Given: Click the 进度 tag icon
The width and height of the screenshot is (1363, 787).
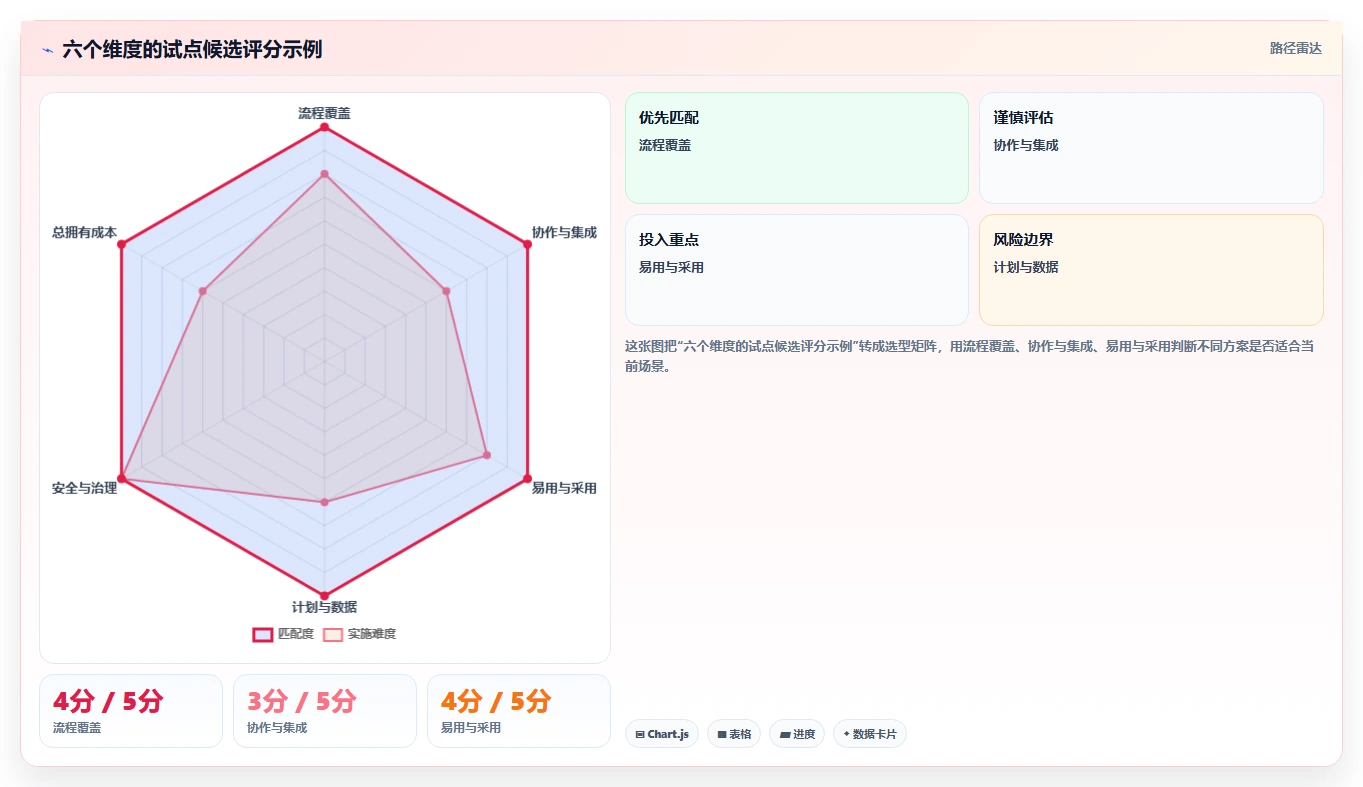Looking at the screenshot, I should pyautogui.click(x=785, y=734).
